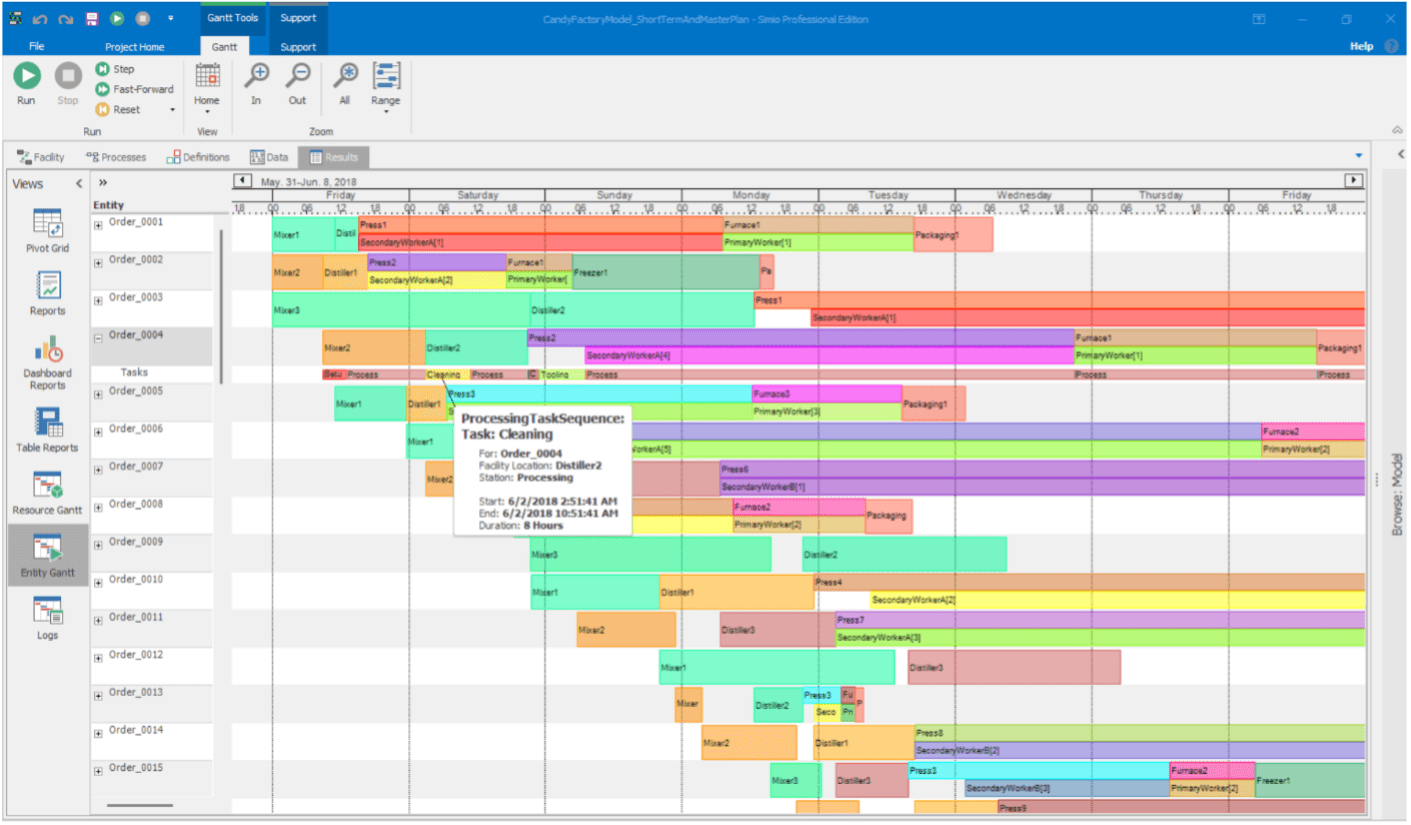The width and height of the screenshot is (1411, 825).
Task: Expand the Order_0001 row
Action: coord(97,226)
